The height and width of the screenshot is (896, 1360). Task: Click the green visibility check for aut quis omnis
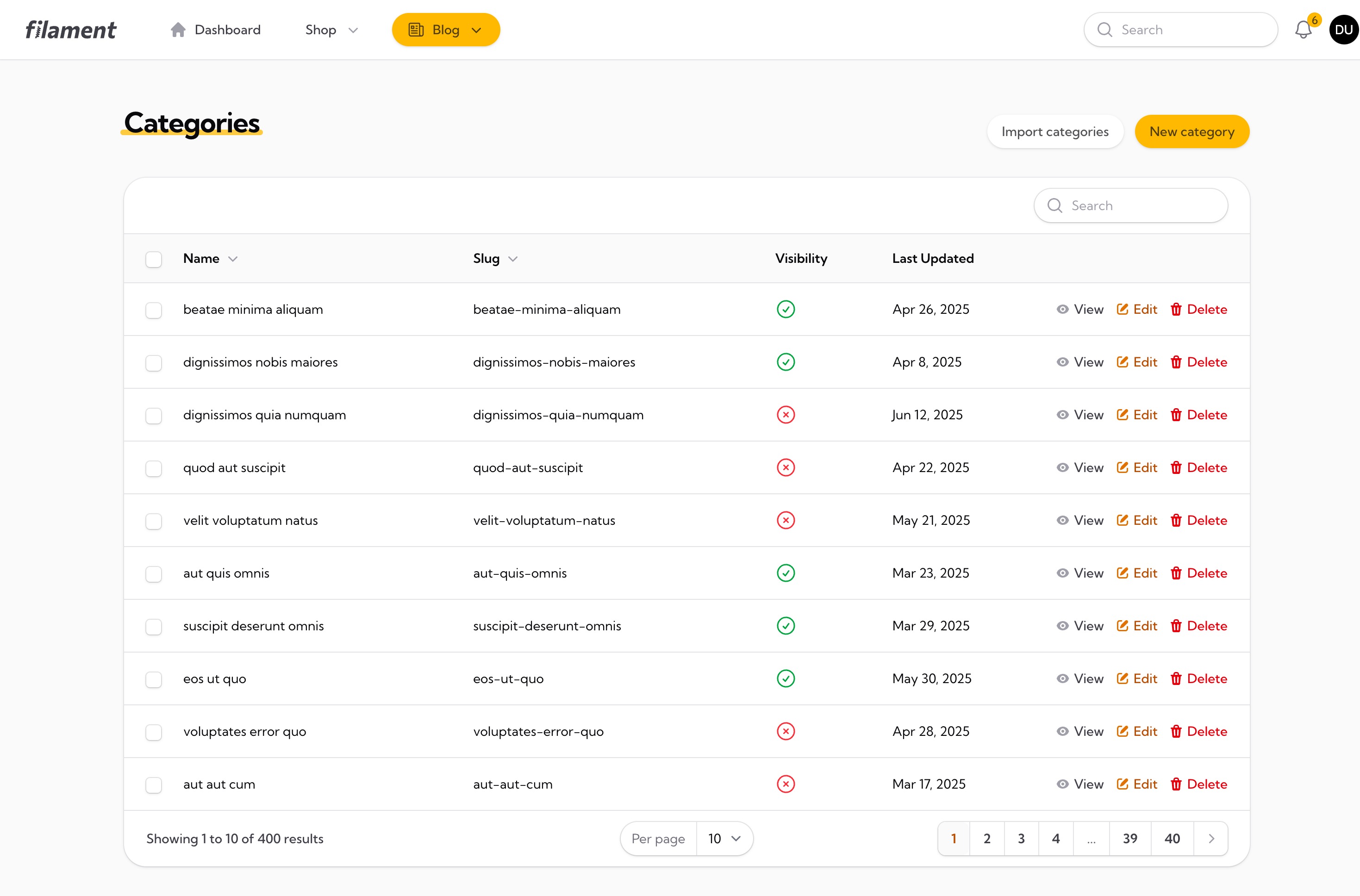786,573
